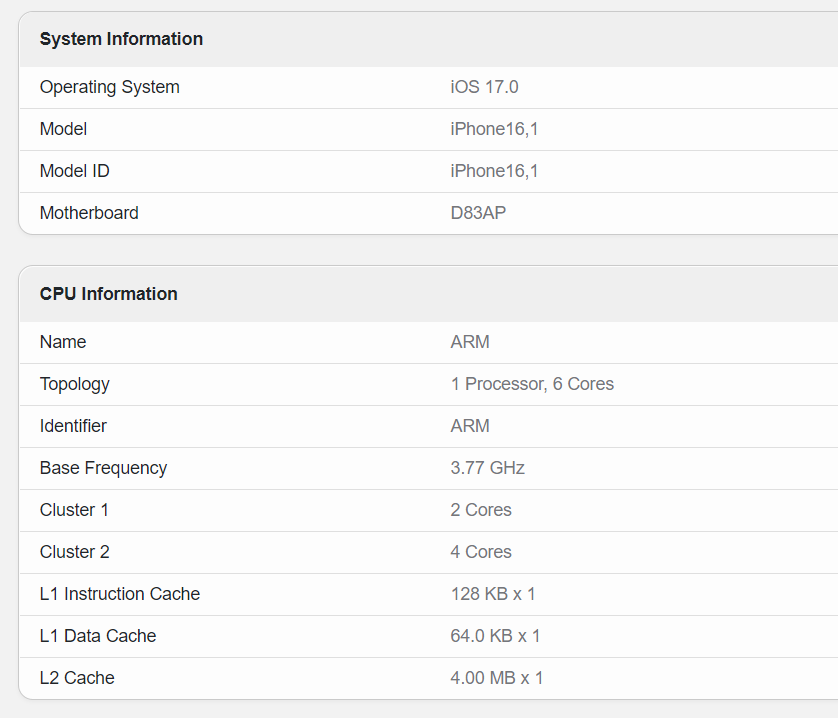Click the 3.77 GHz value
Viewport: 838px width, 718px height.
tap(487, 468)
